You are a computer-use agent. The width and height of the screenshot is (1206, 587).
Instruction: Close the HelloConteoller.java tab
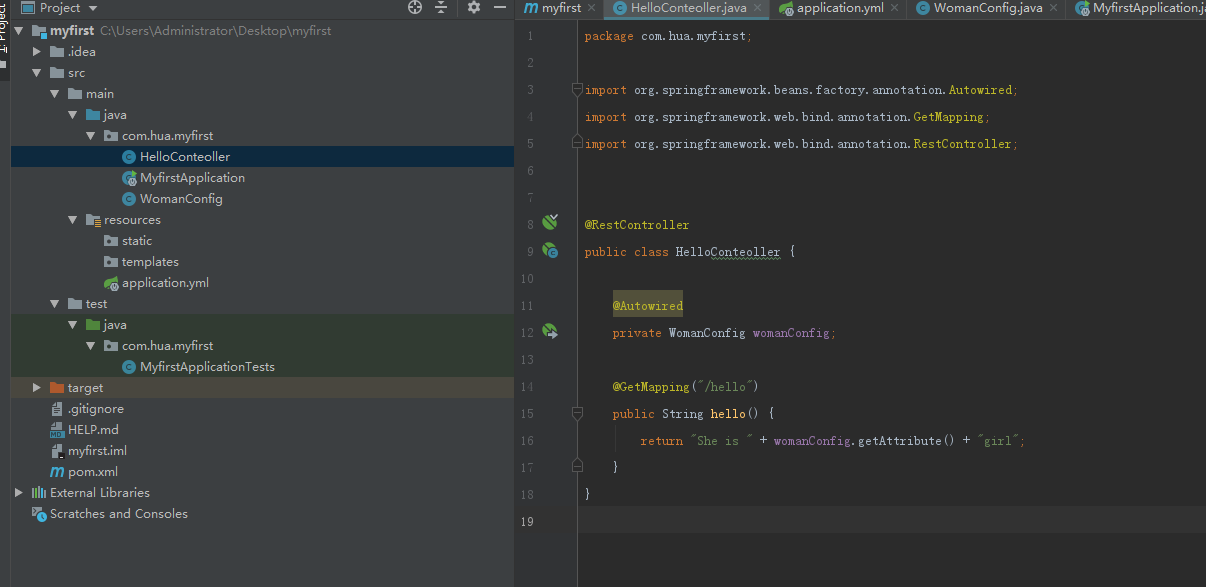pyautogui.click(x=759, y=8)
